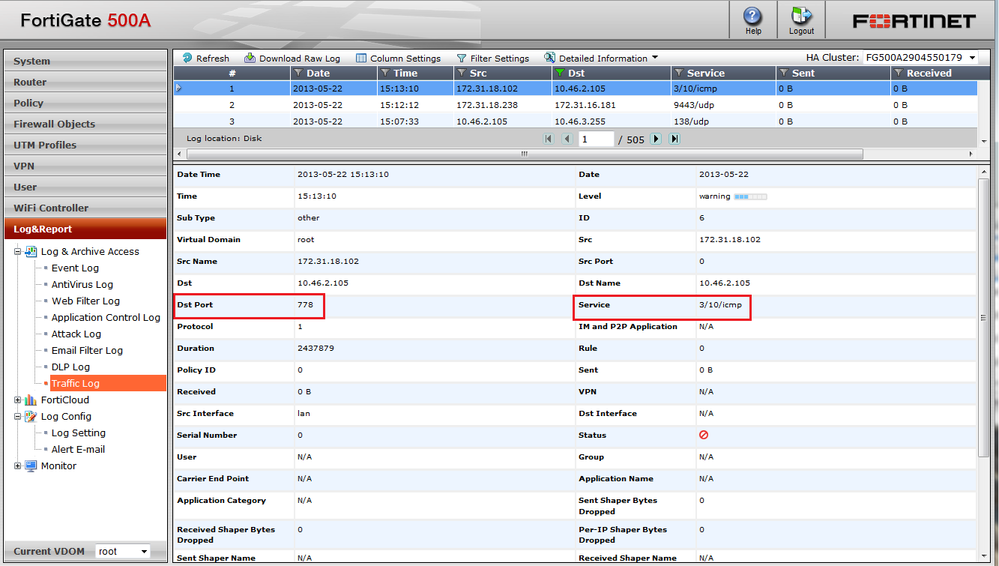Click the Logout icon
The image size is (999, 566).
point(801,18)
